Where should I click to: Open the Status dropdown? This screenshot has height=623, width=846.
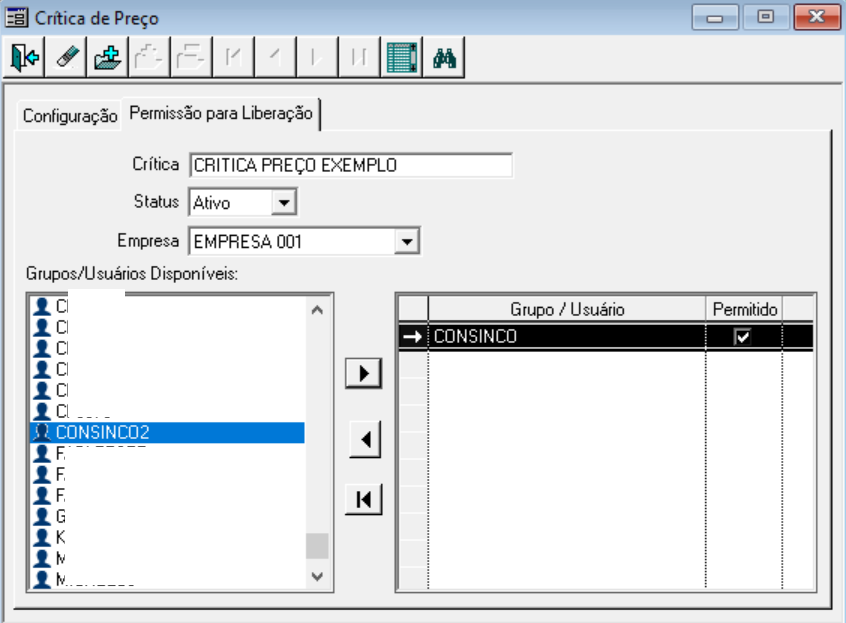tap(284, 203)
